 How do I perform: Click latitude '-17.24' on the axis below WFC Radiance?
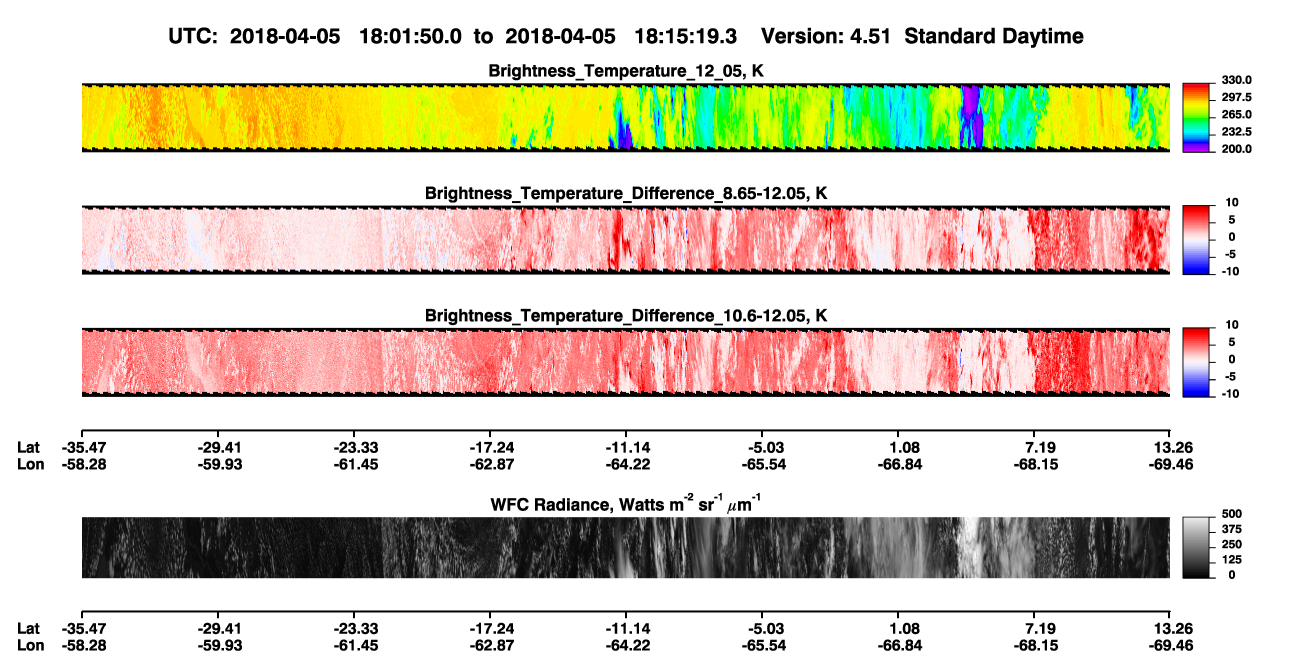[x=490, y=628]
